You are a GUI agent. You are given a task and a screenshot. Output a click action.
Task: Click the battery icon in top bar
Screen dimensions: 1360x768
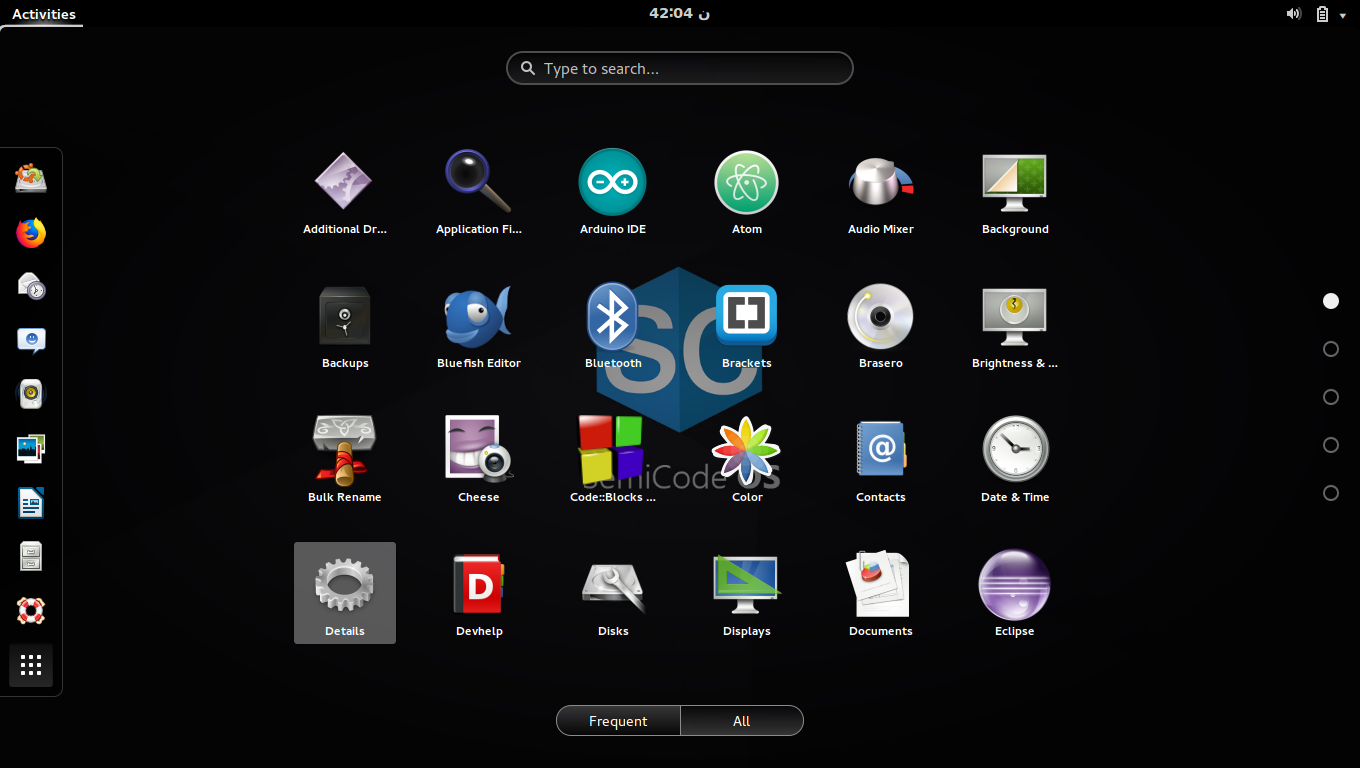[1322, 14]
